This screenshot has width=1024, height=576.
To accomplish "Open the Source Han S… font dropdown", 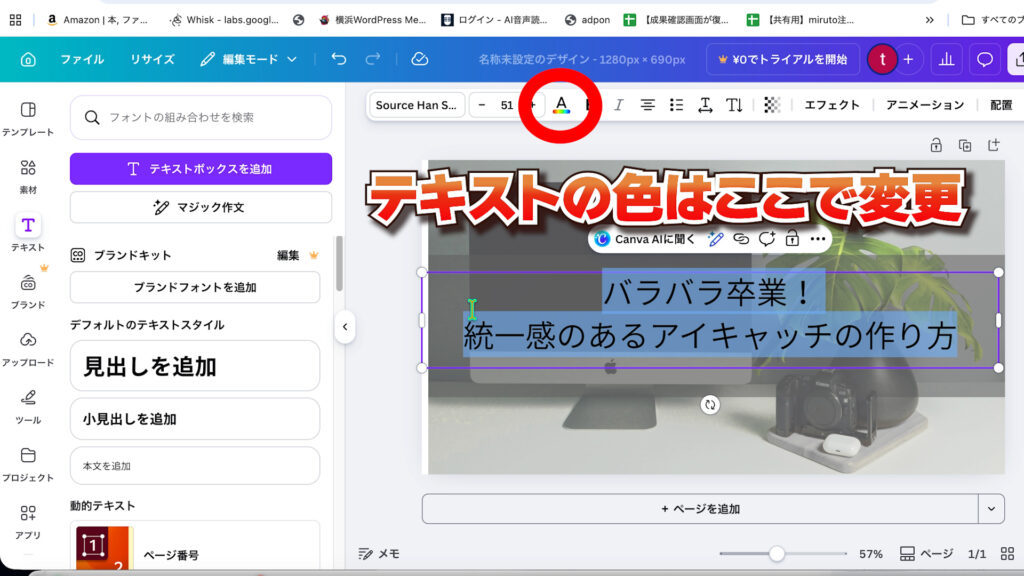I will coord(416,105).
